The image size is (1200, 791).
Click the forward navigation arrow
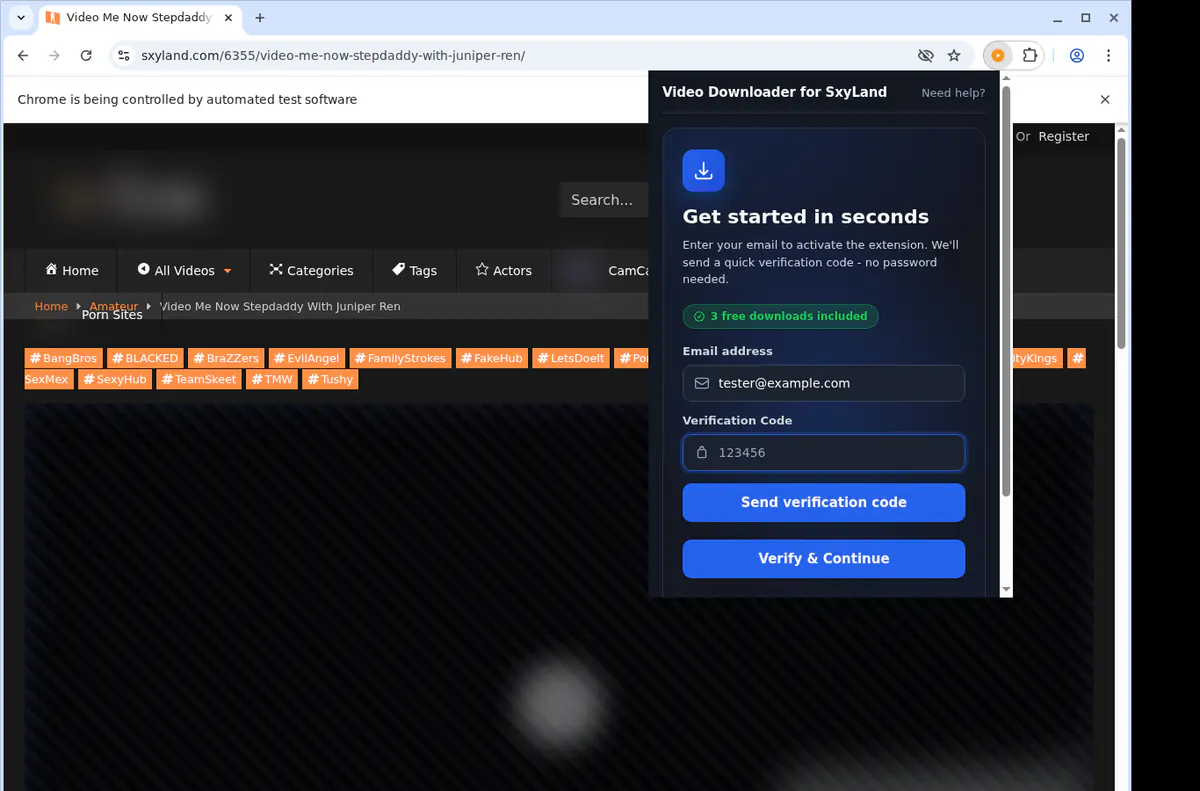coord(54,56)
